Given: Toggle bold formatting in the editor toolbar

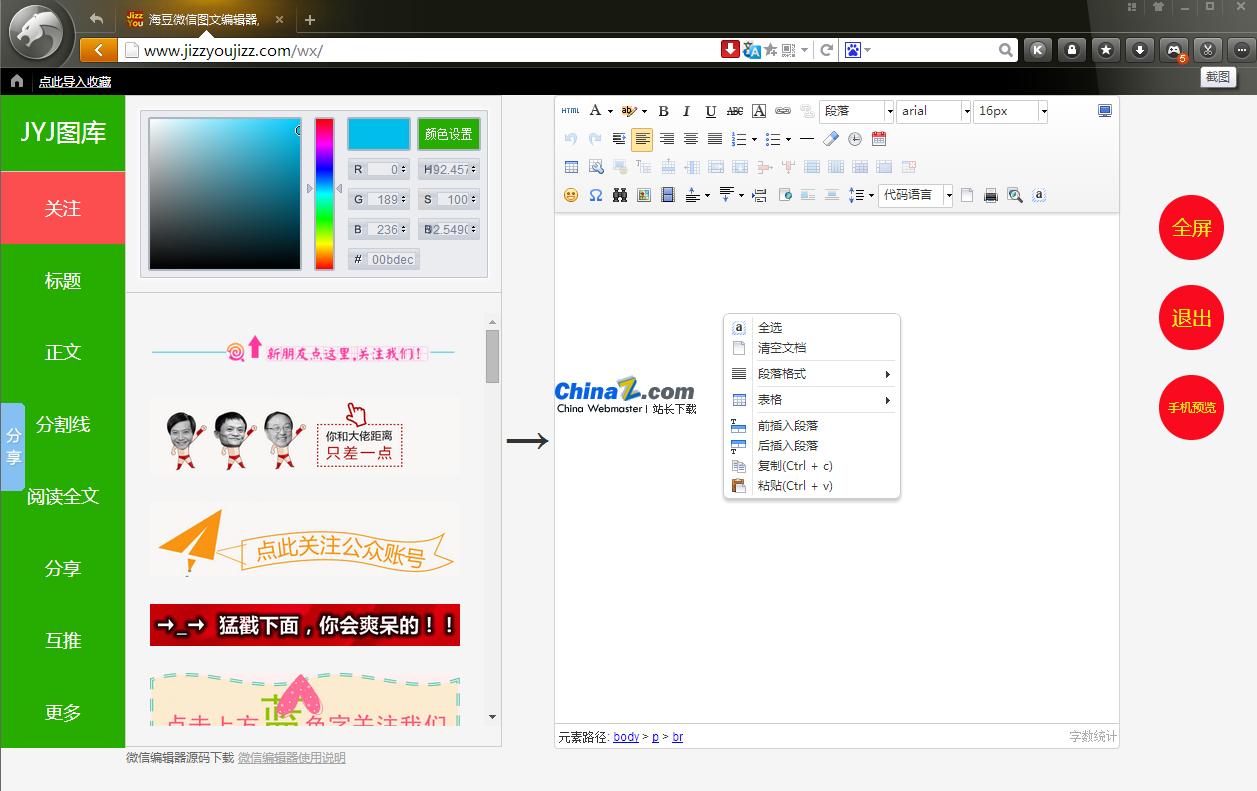Looking at the screenshot, I should click(x=663, y=111).
